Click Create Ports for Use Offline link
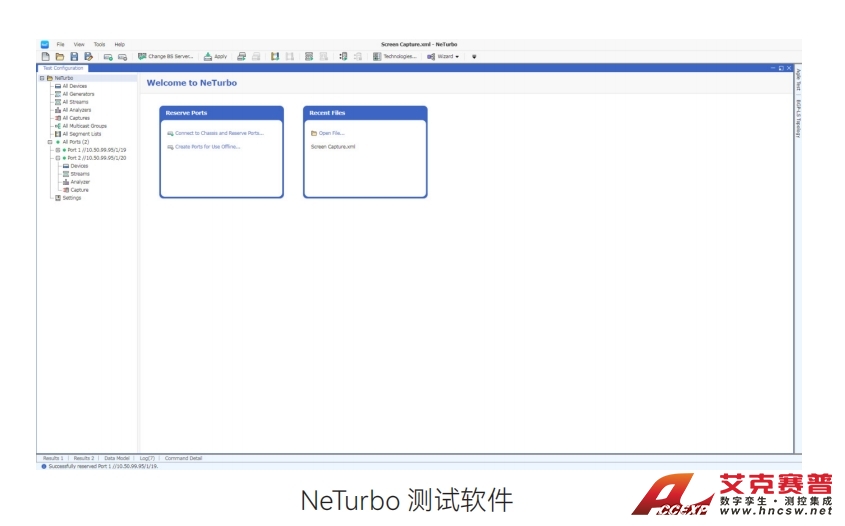The width and height of the screenshot is (845, 526). 208,146
